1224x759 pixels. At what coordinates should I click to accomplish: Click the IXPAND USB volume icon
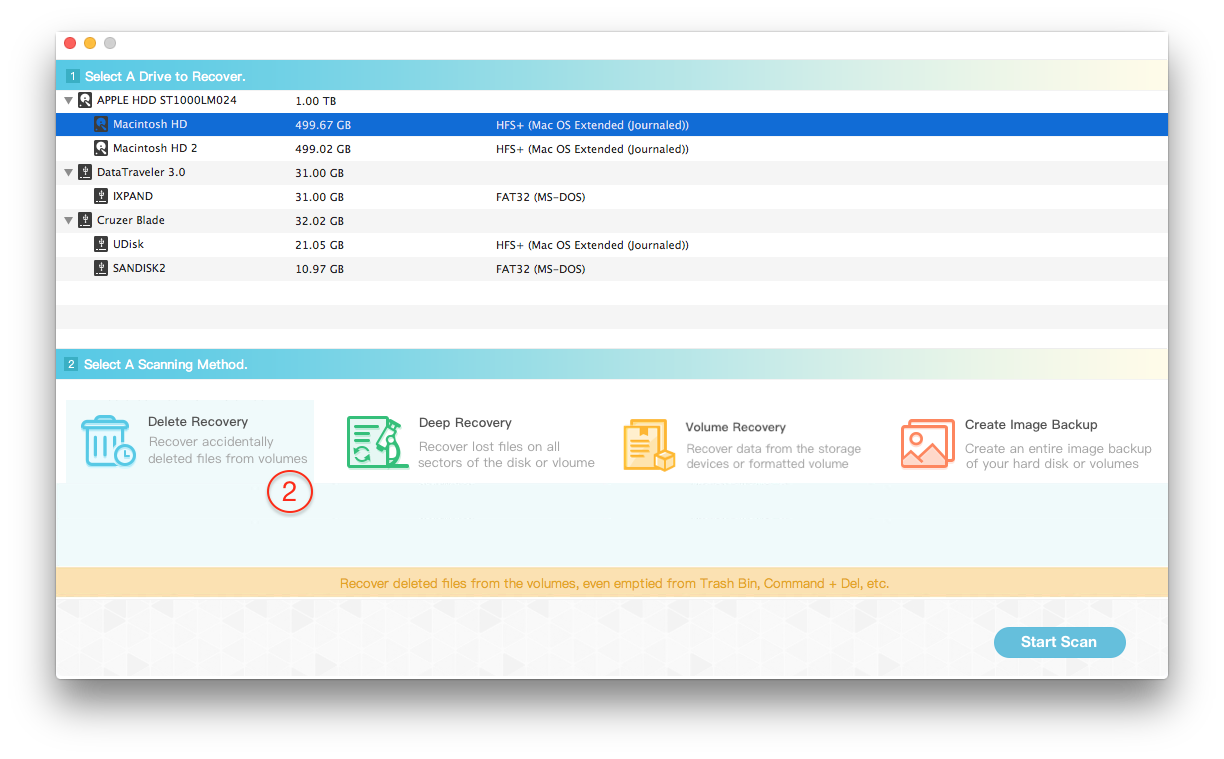pos(101,197)
